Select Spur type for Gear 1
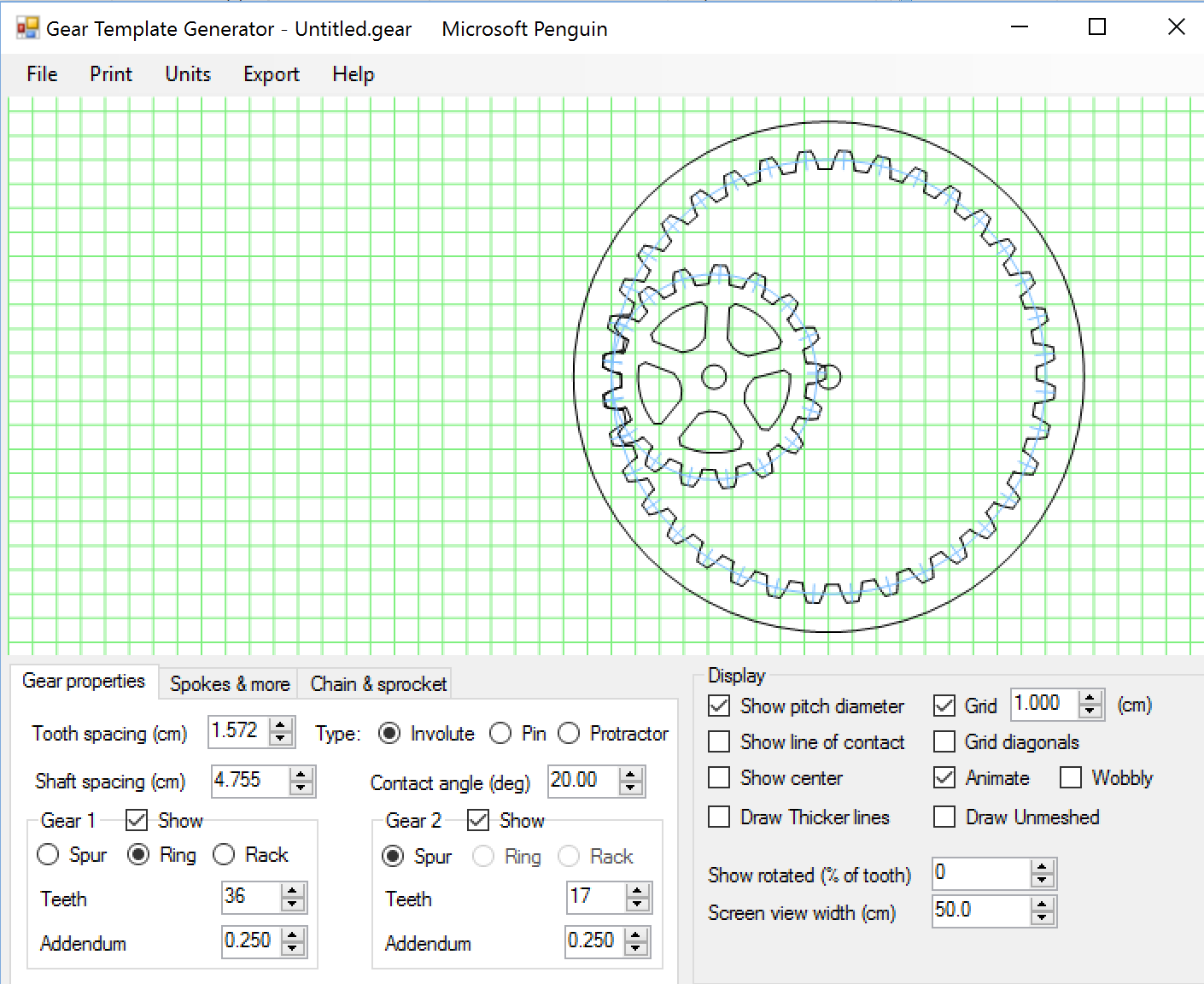1204x984 pixels. (49, 855)
